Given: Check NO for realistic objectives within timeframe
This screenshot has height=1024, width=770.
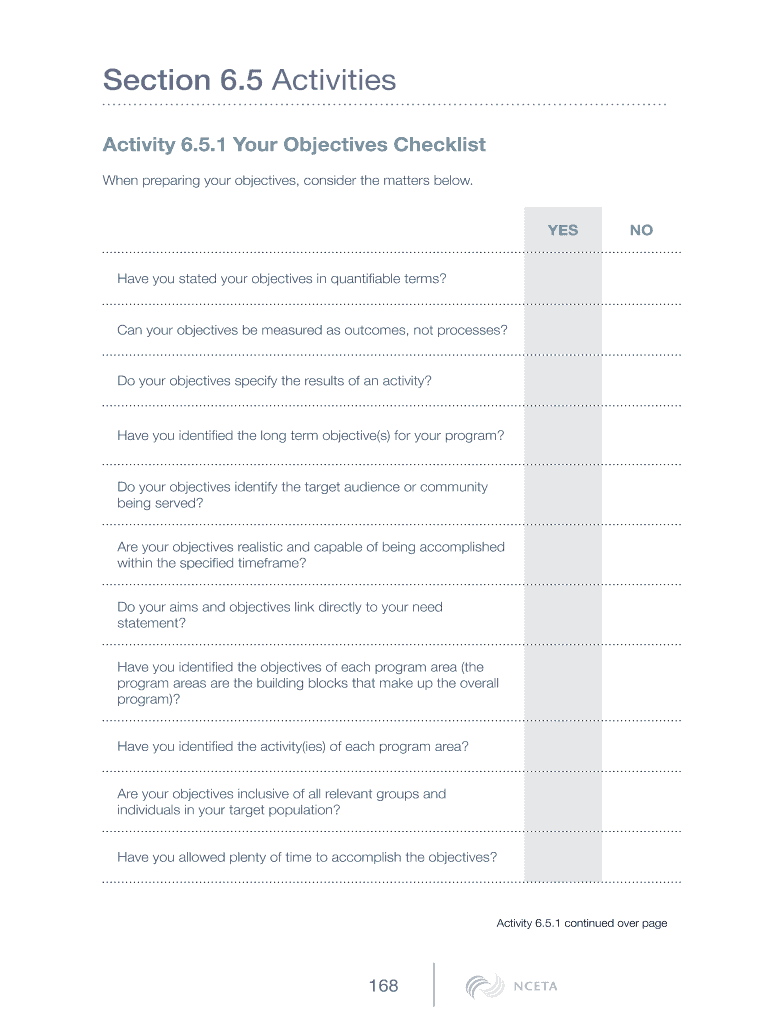Looking at the screenshot, I should pos(641,555).
